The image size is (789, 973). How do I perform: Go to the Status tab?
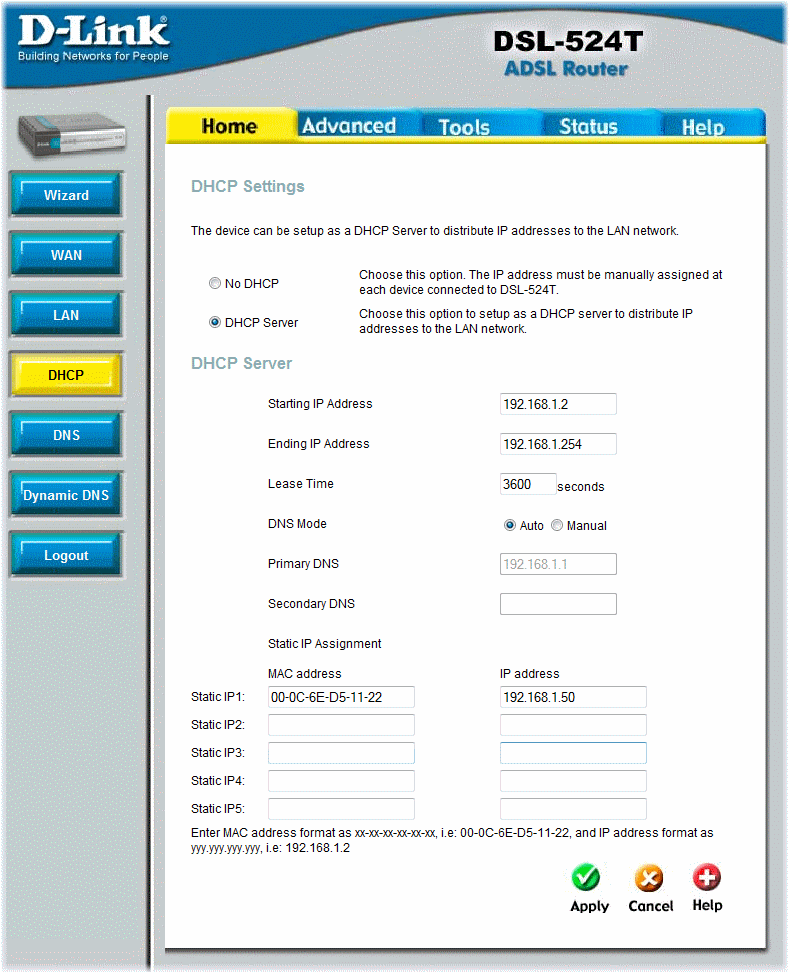(588, 127)
